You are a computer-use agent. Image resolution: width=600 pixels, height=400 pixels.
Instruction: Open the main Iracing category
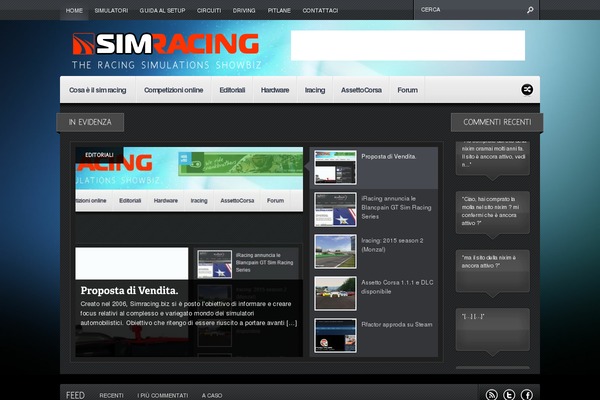pyautogui.click(x=315, y=90)
